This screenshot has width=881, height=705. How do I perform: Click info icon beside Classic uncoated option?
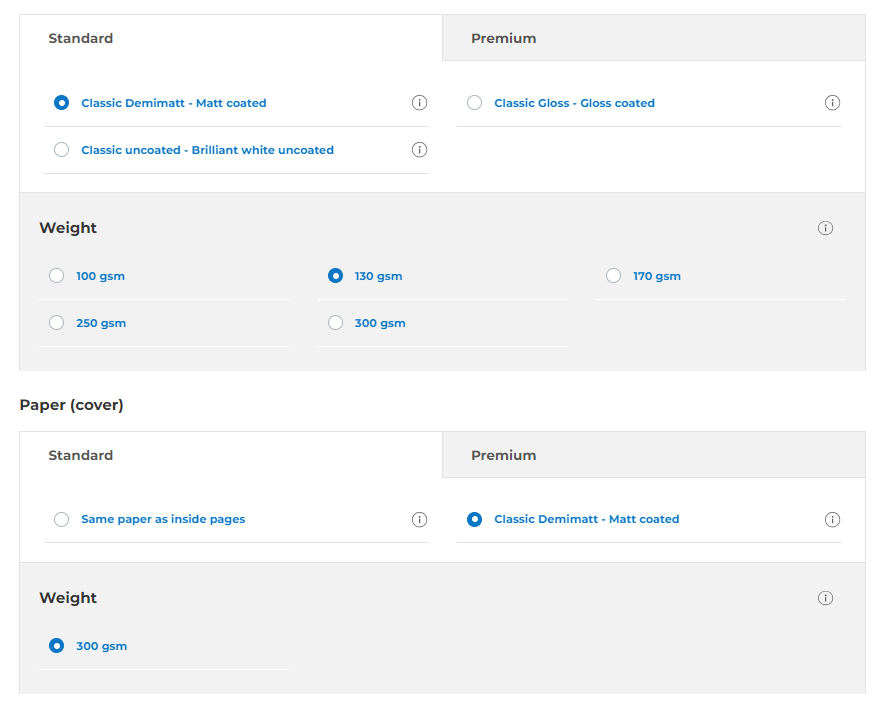419,150
